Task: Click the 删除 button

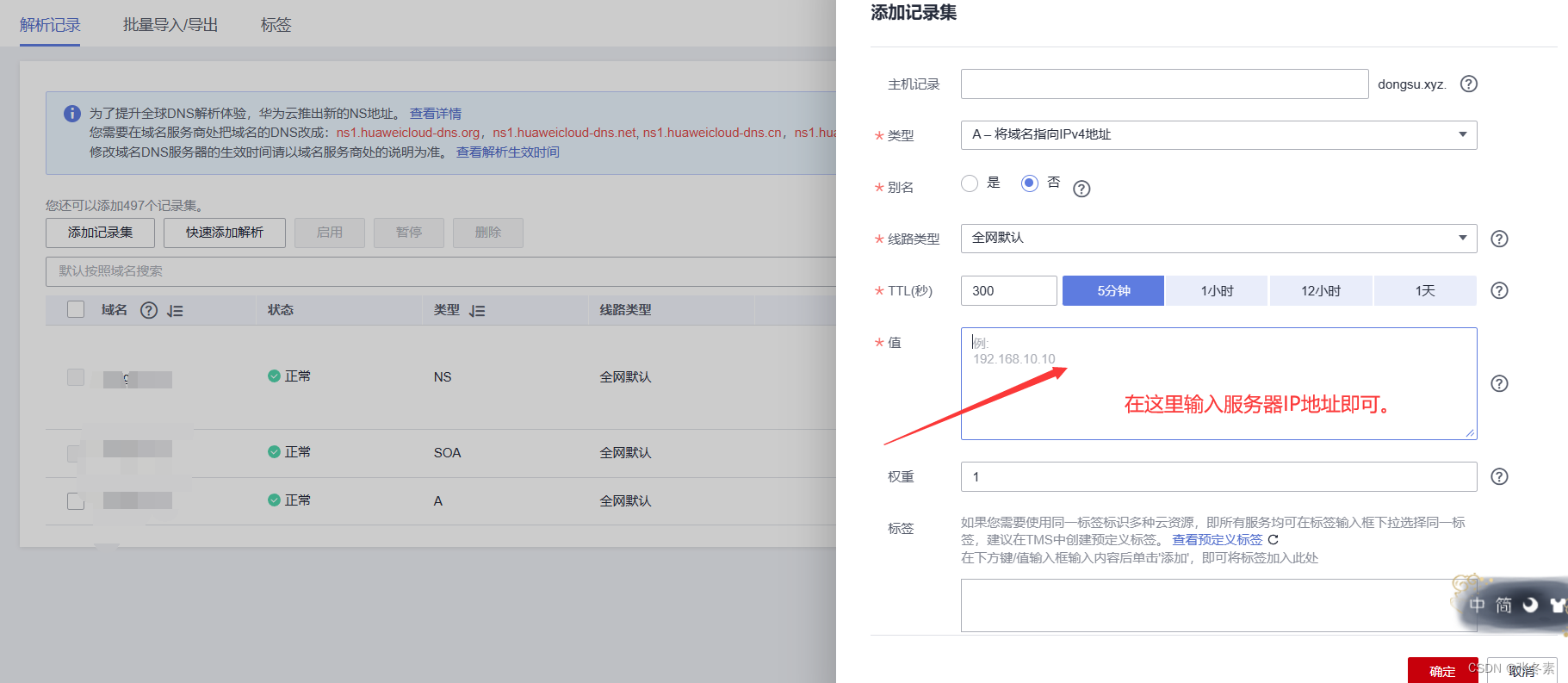Action: [x=488, y=233]
